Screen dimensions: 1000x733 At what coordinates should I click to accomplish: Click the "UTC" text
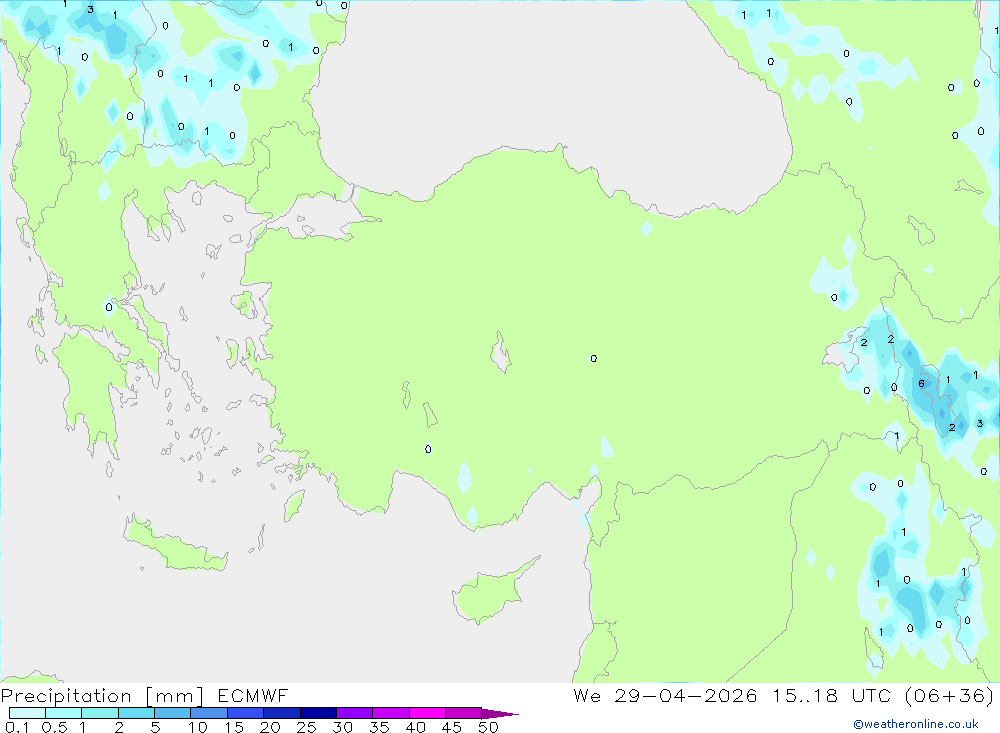coord(871,695)
